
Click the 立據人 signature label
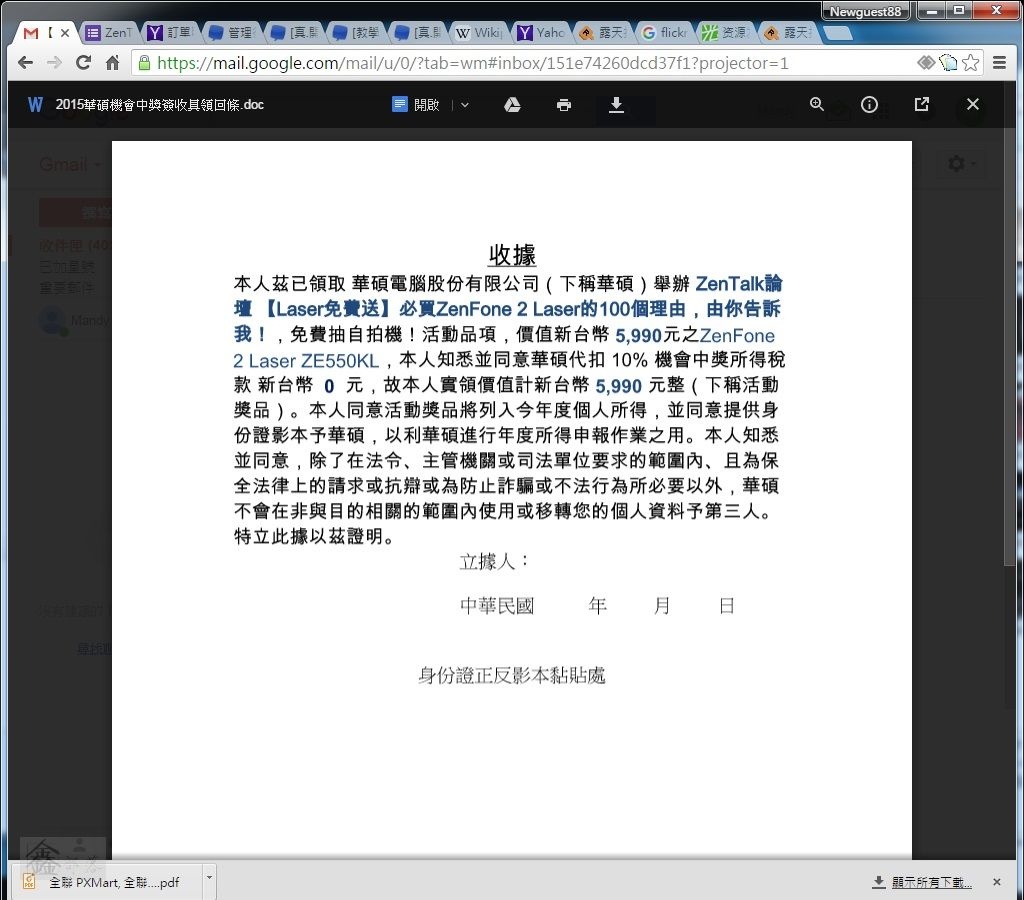[x=493, y=562]
